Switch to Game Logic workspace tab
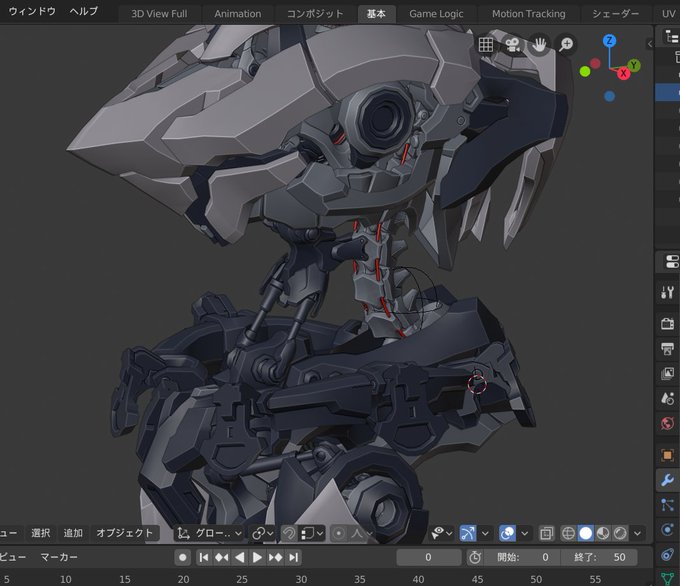This screenshot has height=586, width=680. coord(436,14)
